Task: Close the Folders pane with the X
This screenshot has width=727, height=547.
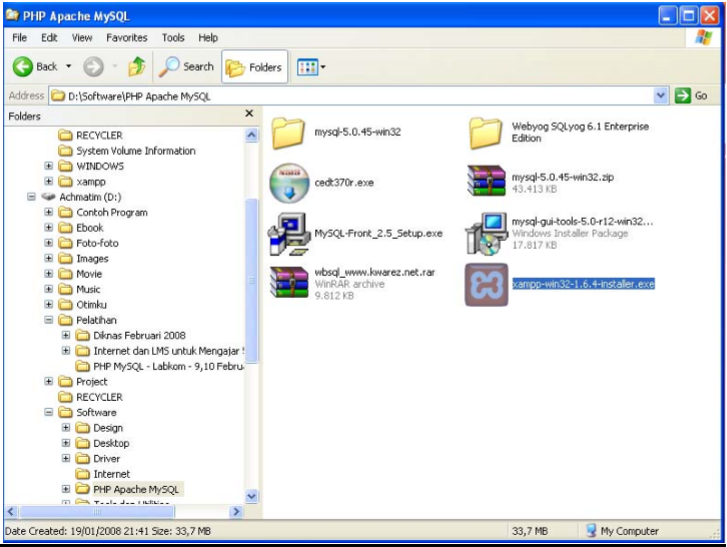Action: [249, 114]
